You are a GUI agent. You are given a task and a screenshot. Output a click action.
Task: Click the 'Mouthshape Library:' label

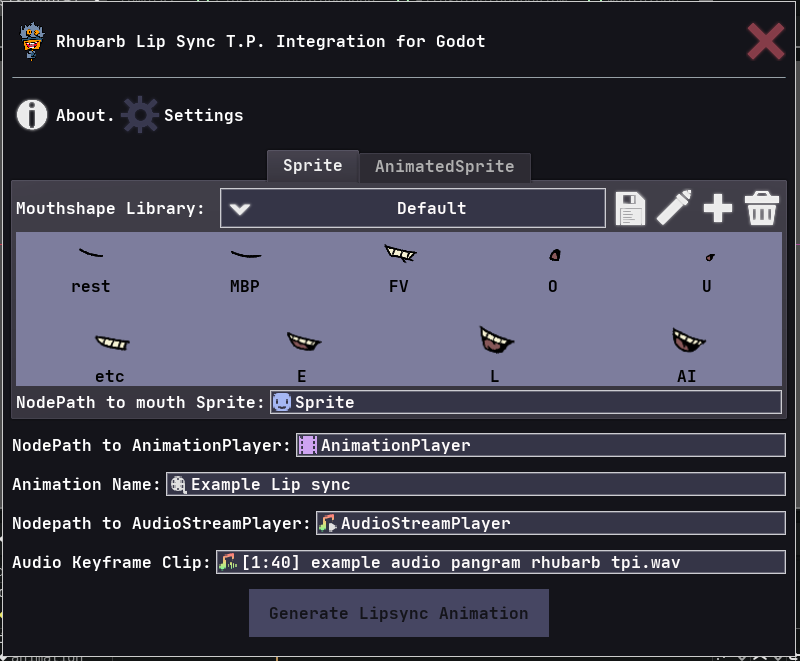(110, 208)
